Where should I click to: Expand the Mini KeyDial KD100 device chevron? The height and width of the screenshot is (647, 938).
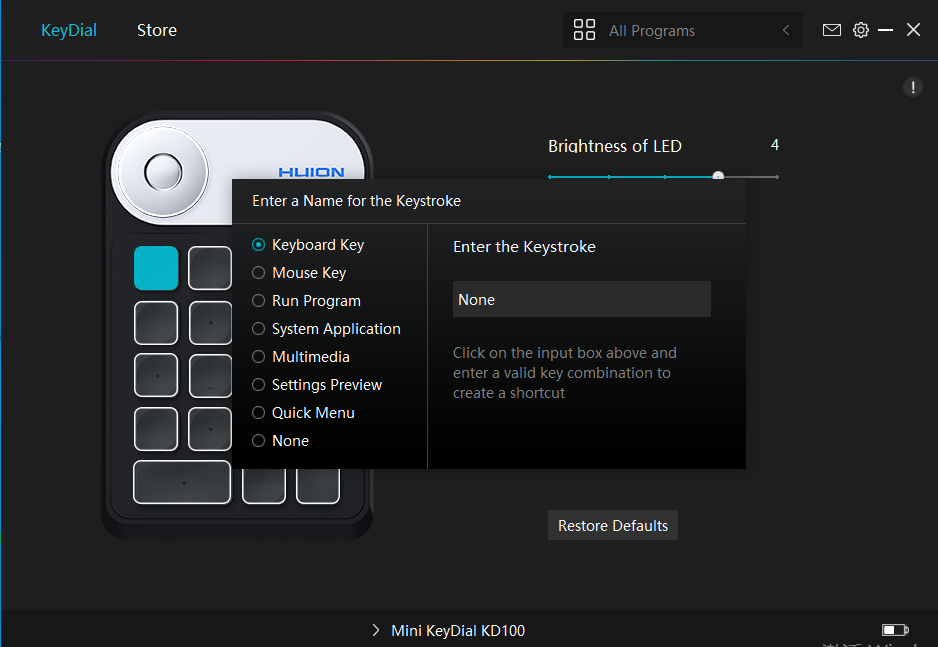376,630
